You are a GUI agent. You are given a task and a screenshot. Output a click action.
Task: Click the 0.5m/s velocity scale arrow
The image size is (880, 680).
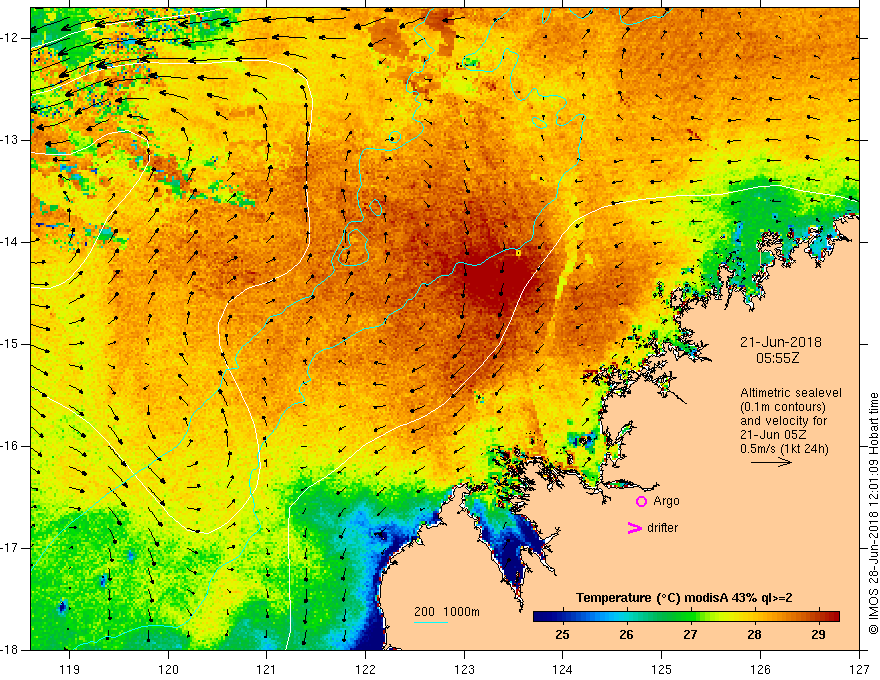[x=771, y=463]
